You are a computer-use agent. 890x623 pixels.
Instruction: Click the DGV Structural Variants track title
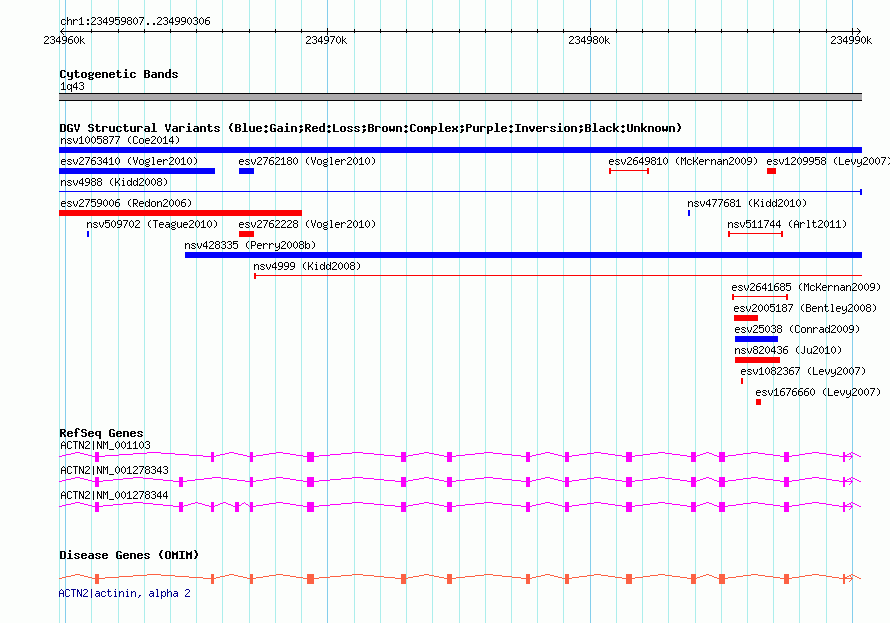370,128
